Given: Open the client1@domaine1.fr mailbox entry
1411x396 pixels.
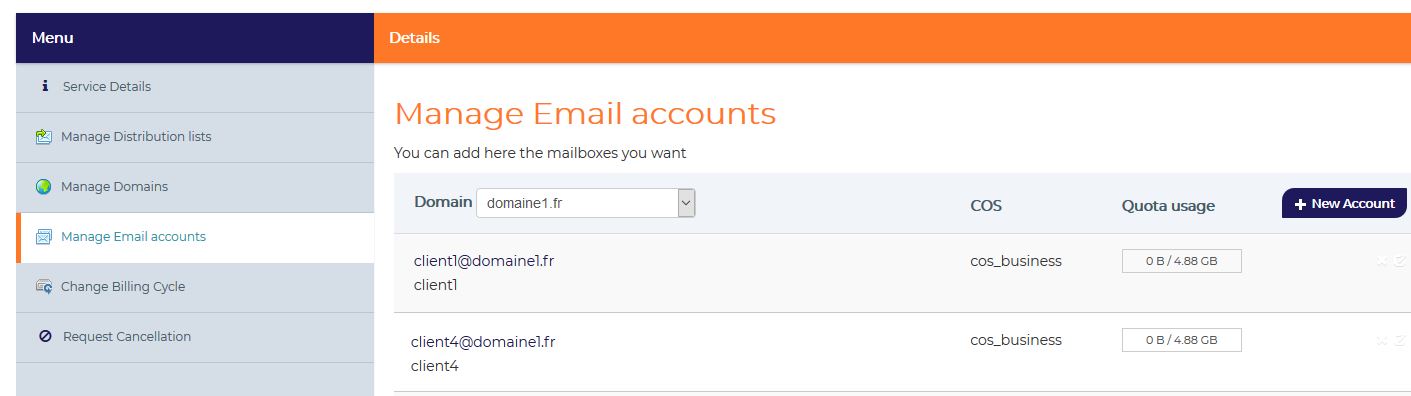Looking at the screenshot, I should click(x=484, y=261).
